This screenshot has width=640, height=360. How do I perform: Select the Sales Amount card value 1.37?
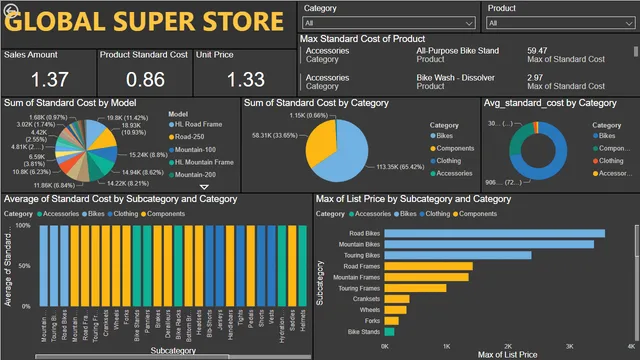pyautogui.click(x=50, y=79)
